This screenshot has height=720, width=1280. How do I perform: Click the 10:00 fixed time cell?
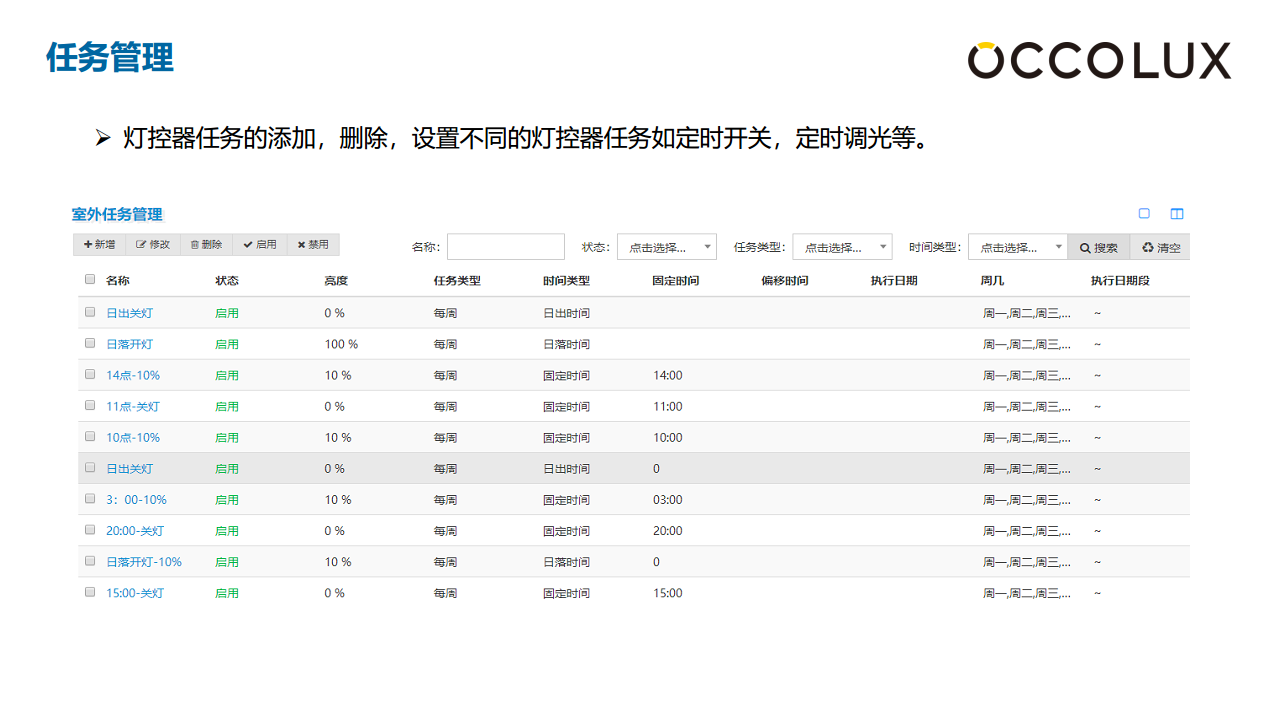pyautogui.click(x=668, y=437)
